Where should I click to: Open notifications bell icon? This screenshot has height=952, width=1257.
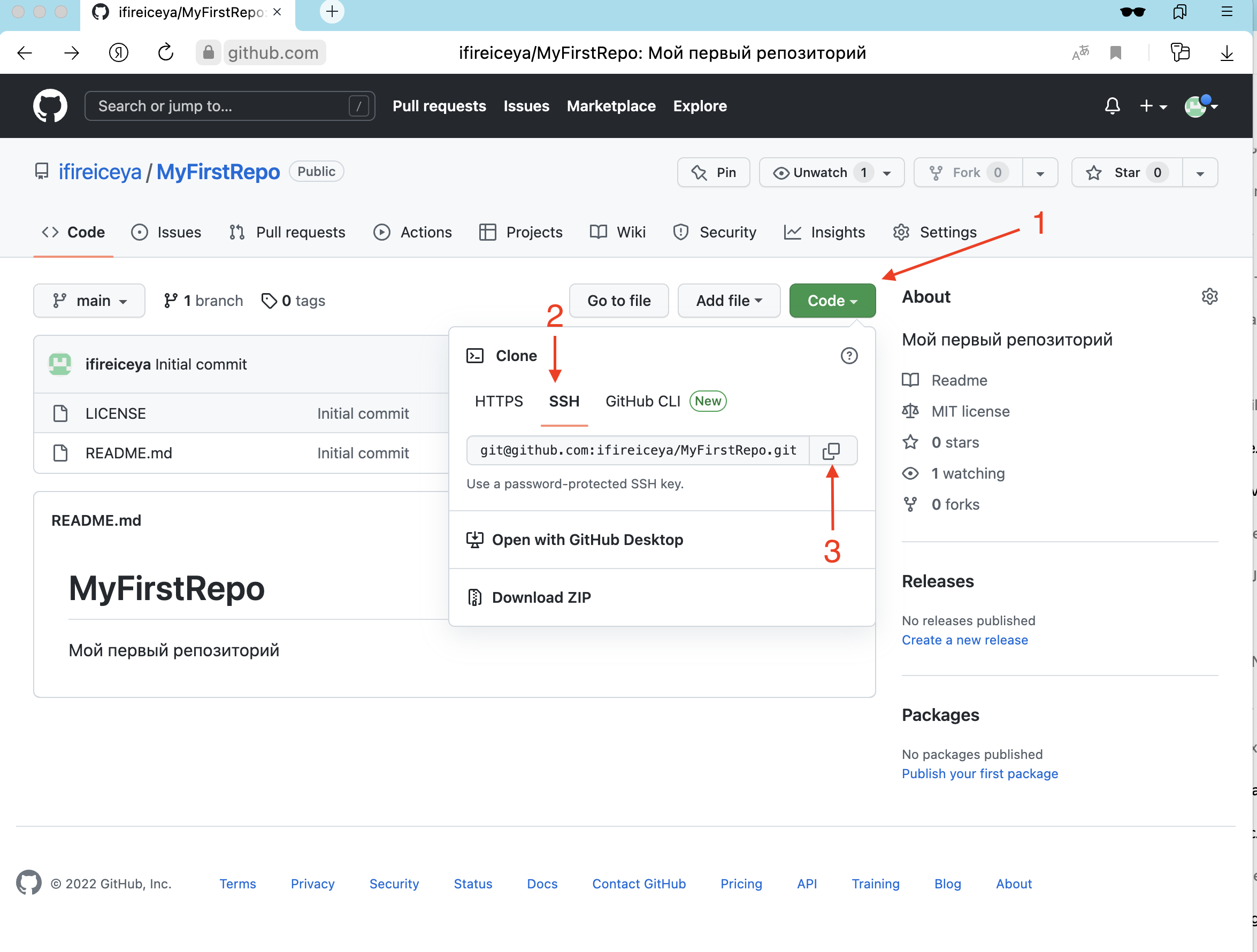coord(1112,106)
